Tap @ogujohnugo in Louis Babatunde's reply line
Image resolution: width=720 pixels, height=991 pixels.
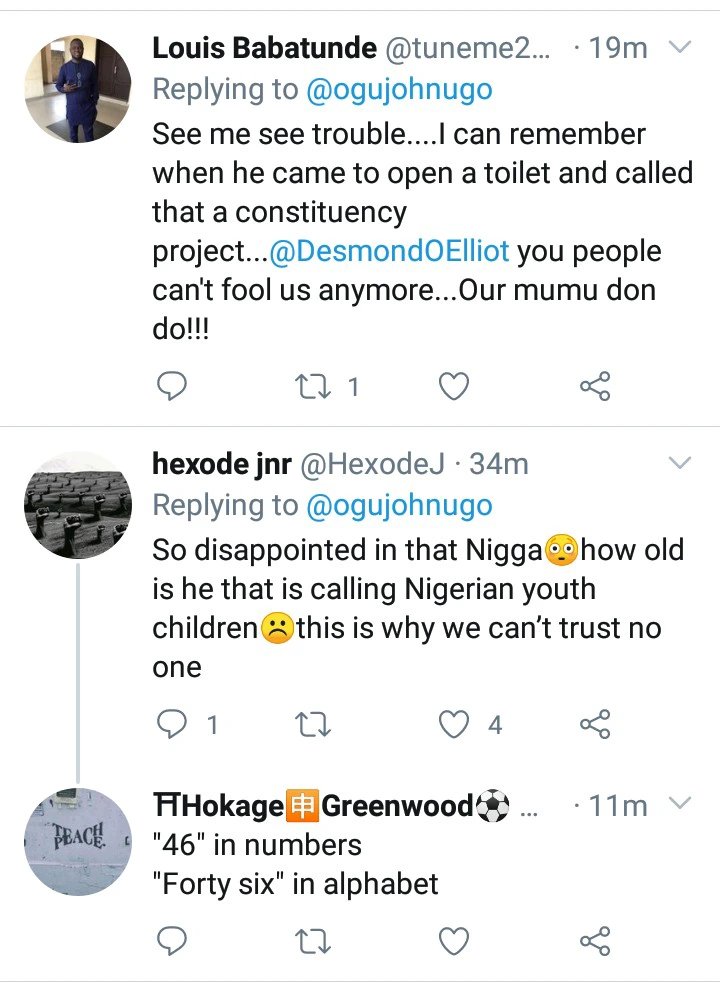(400, 90)
